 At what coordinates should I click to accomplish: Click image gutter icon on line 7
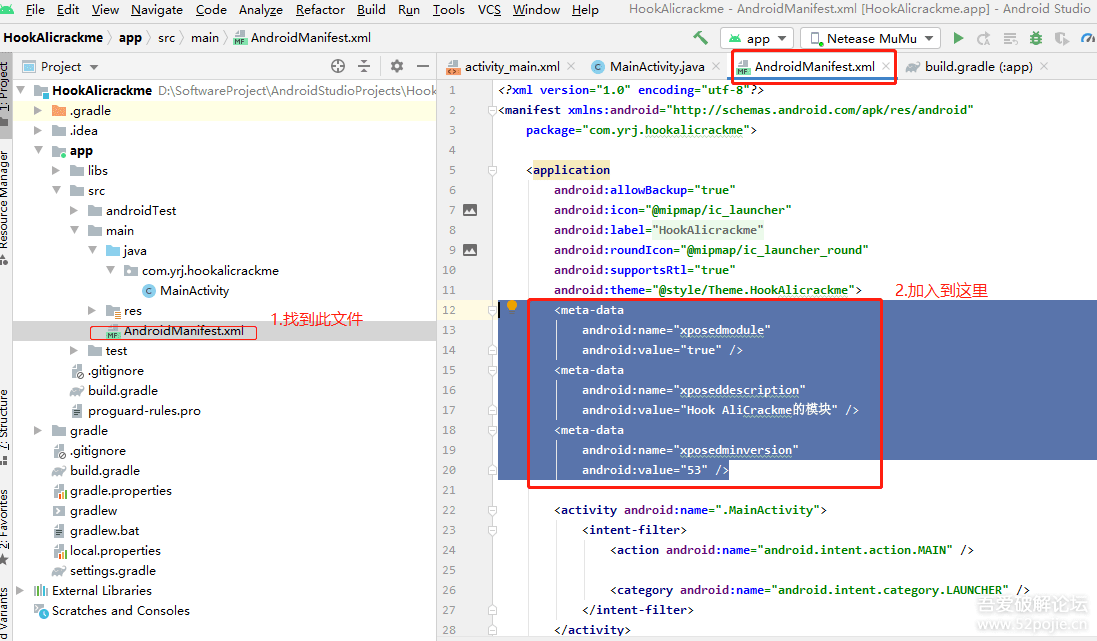tap(470, 210)
